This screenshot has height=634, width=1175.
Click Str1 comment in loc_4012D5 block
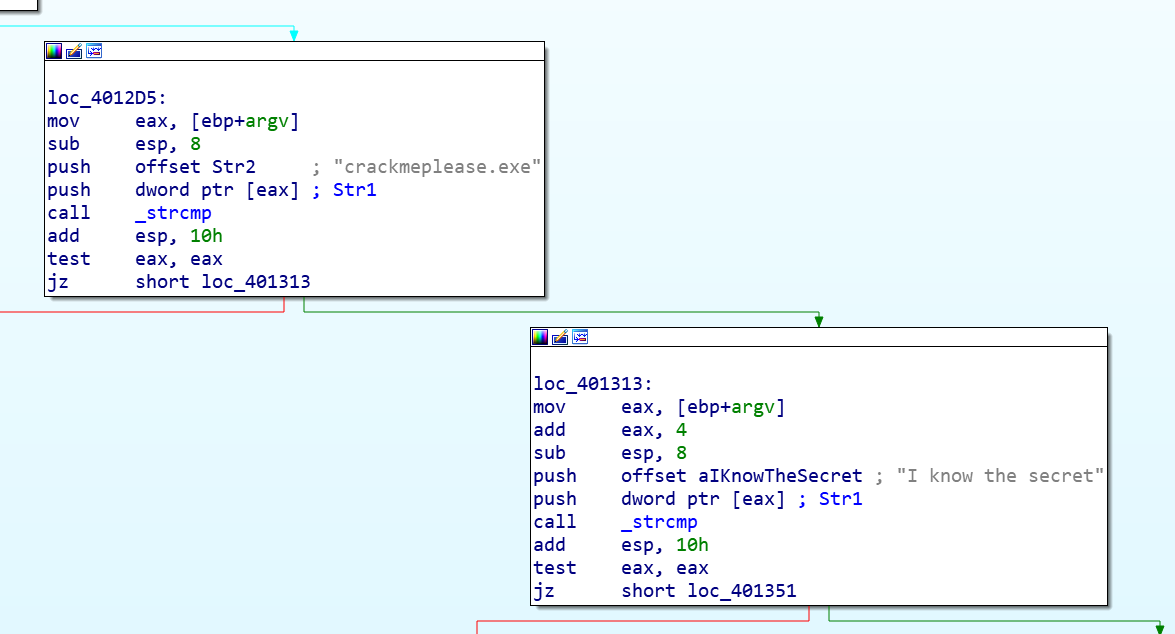point(354,190)
